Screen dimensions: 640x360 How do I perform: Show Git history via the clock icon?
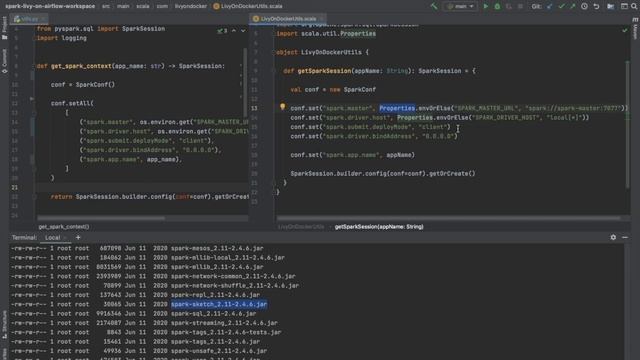point(584,6)
